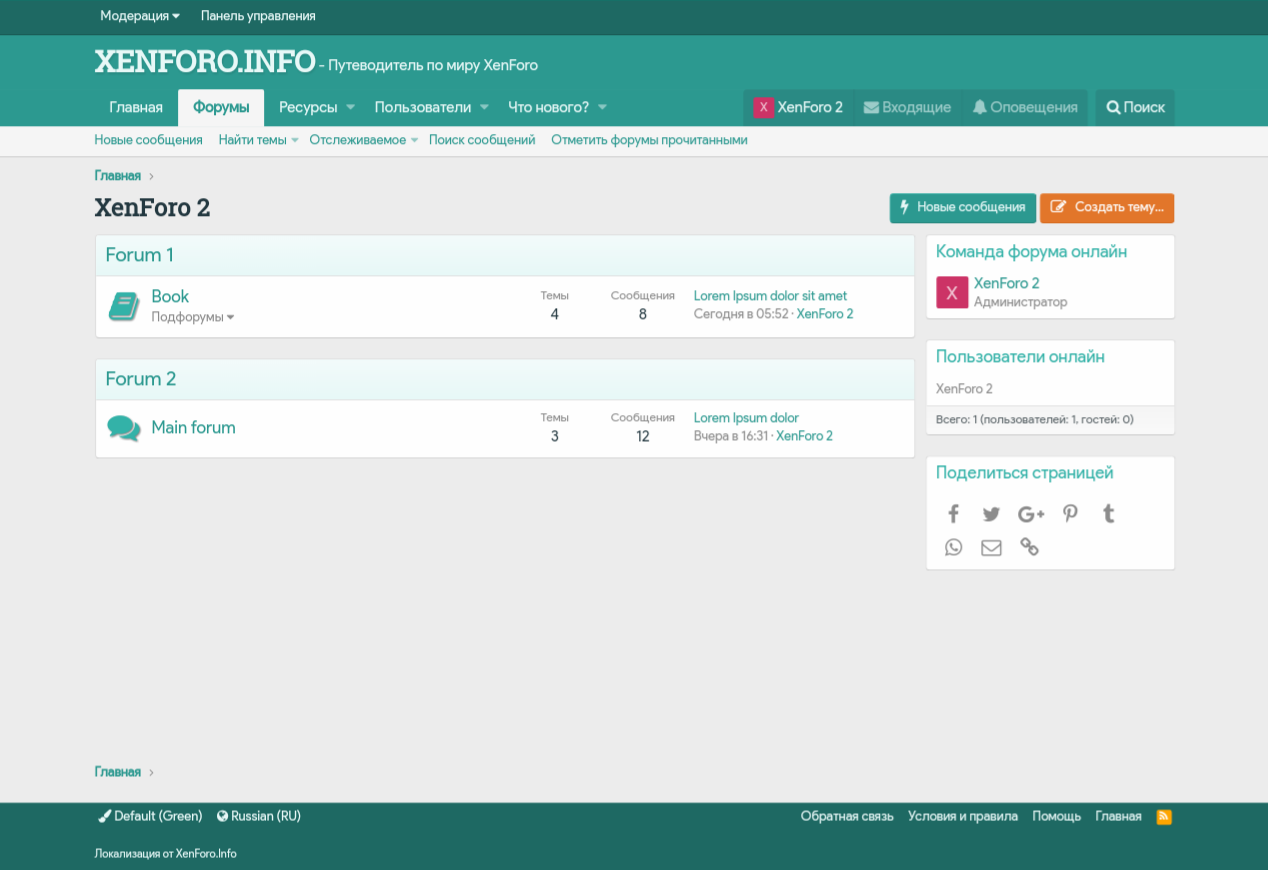
Task: Click the XenForo 2 staff avatar
Action: (952, 292)
